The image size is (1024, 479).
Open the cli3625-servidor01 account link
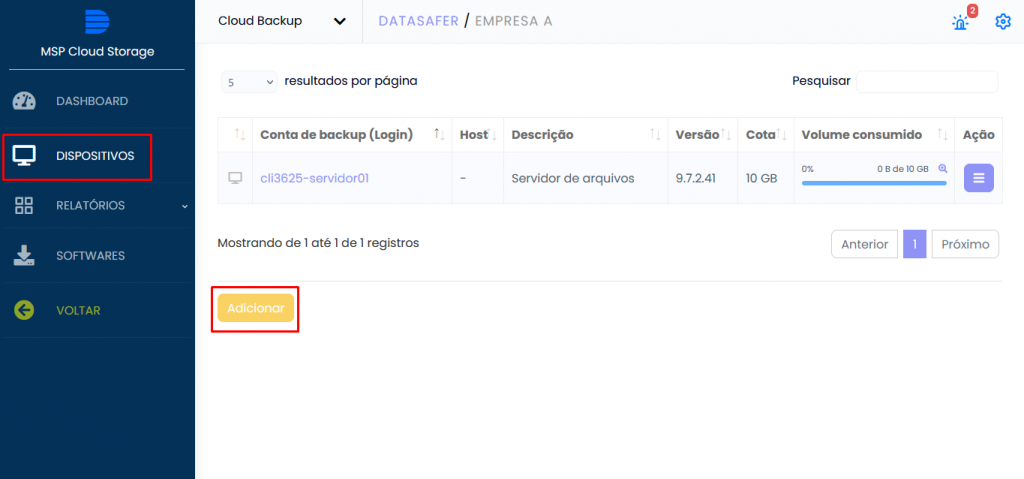315,178
